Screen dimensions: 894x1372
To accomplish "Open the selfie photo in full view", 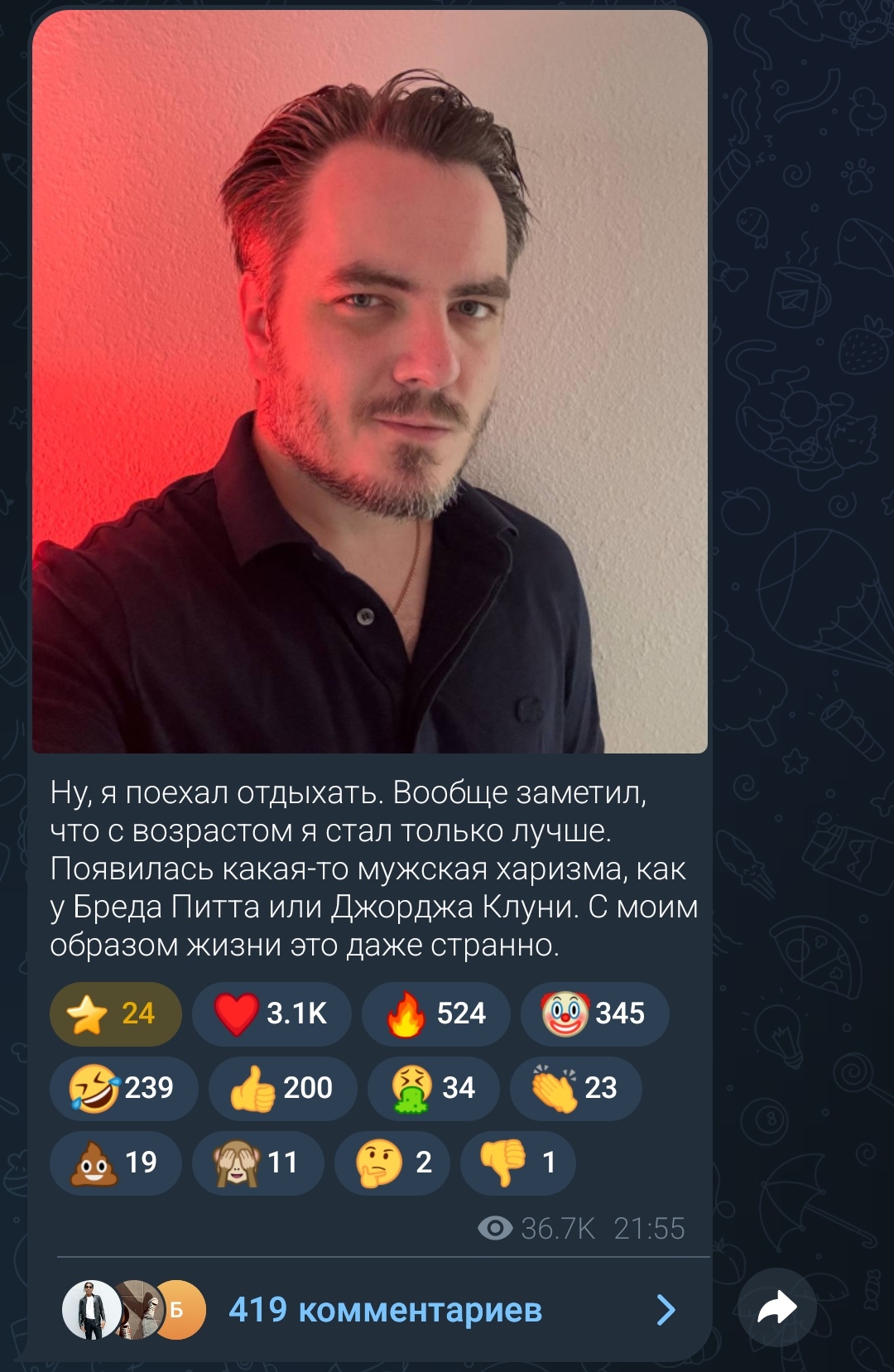I will coord(370,382).
